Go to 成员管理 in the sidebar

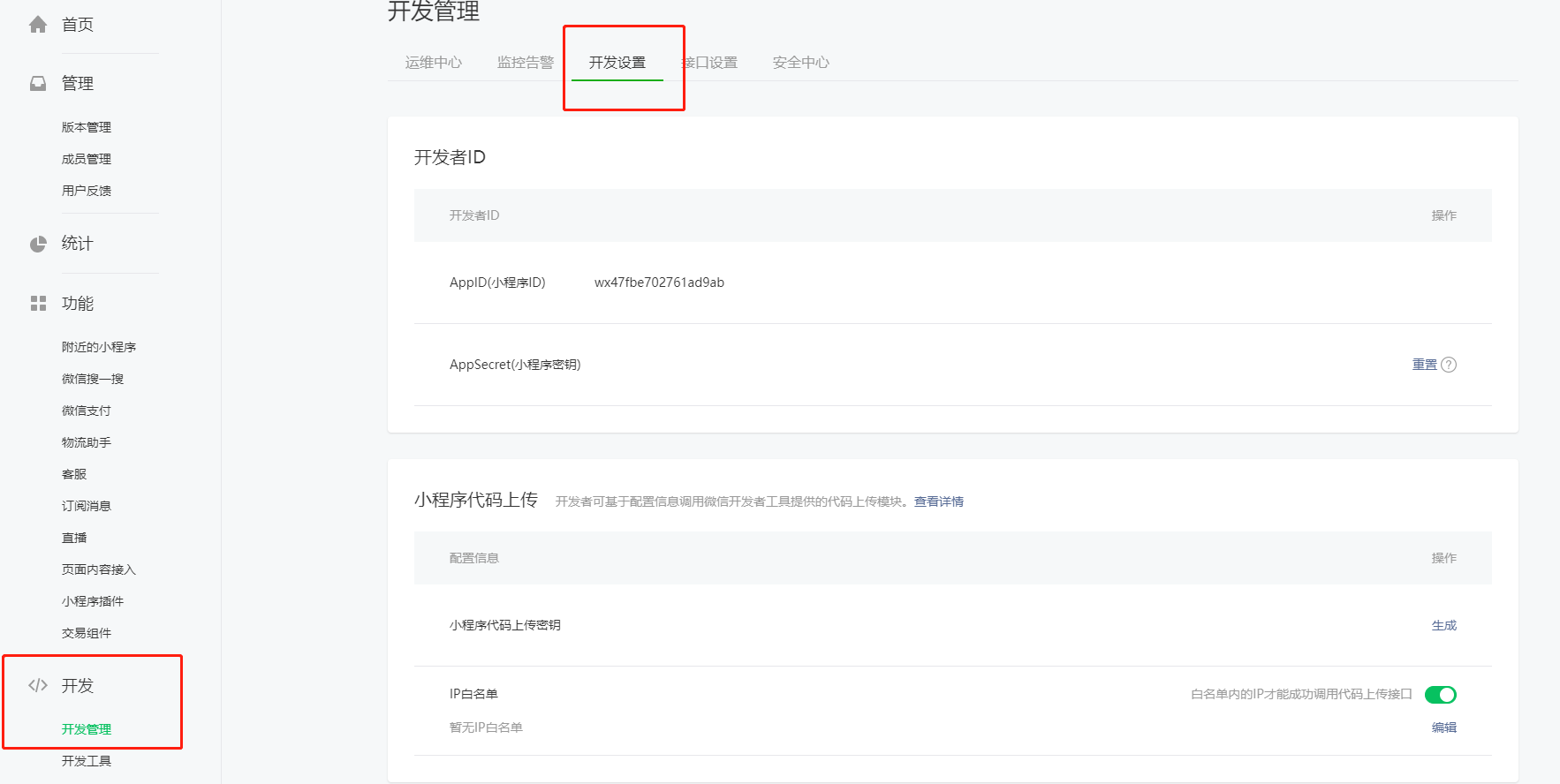87,159
